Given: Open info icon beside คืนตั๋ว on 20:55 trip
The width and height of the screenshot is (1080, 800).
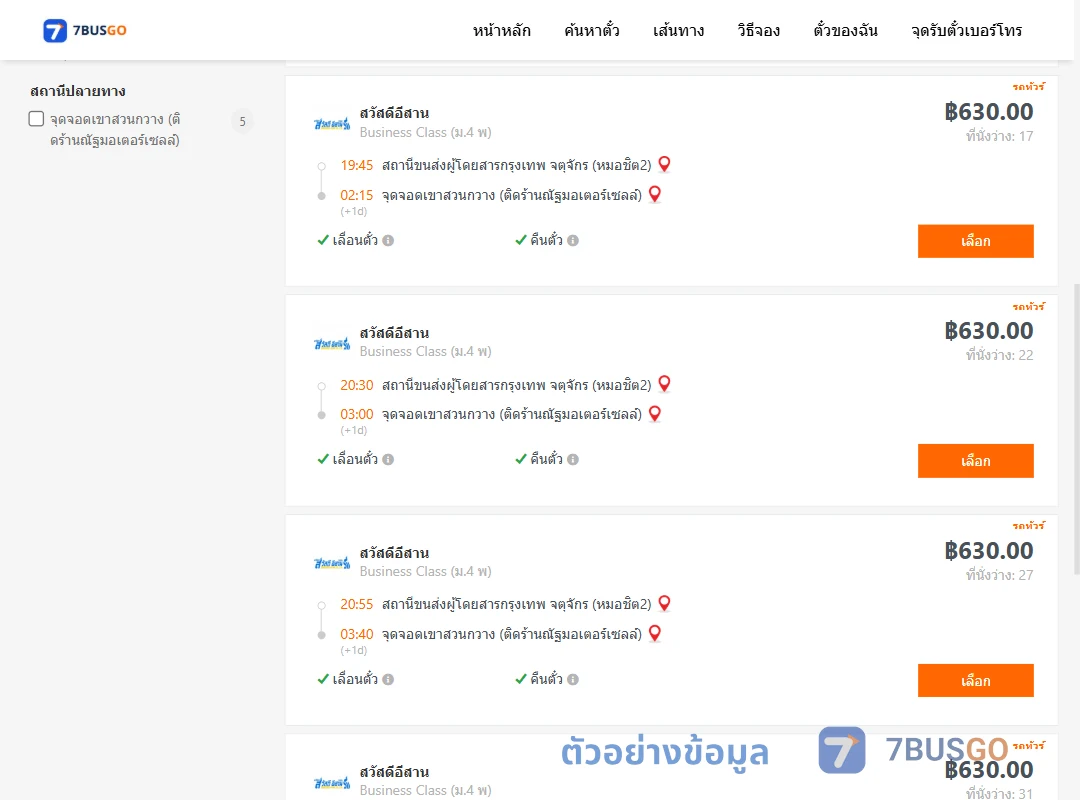Looking at the screenshot, I should (x=573, y=679).
